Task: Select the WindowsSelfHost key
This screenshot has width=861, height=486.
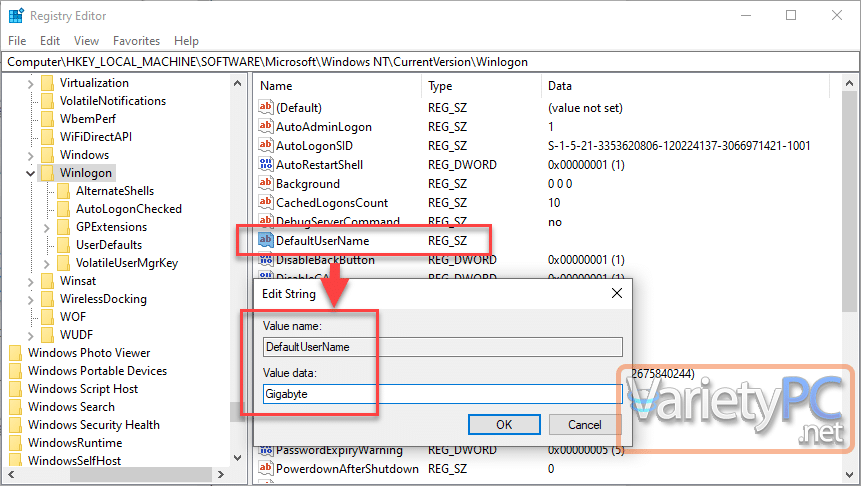Action: click(x=75, y=461)
